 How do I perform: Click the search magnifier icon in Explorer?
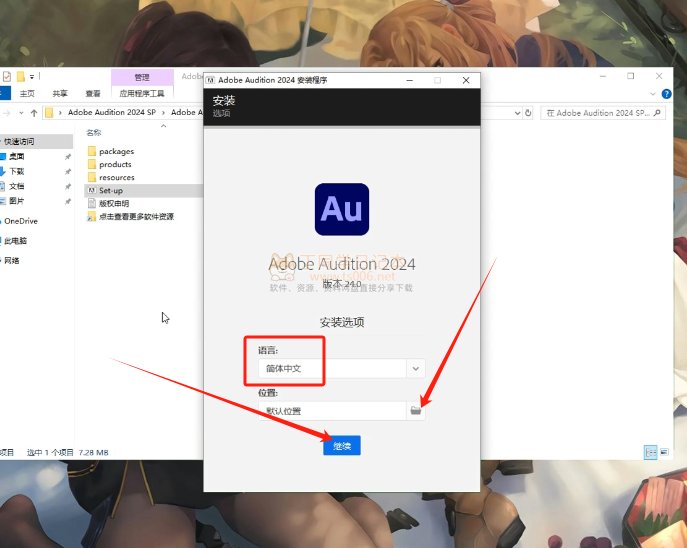tap(657, 113)
